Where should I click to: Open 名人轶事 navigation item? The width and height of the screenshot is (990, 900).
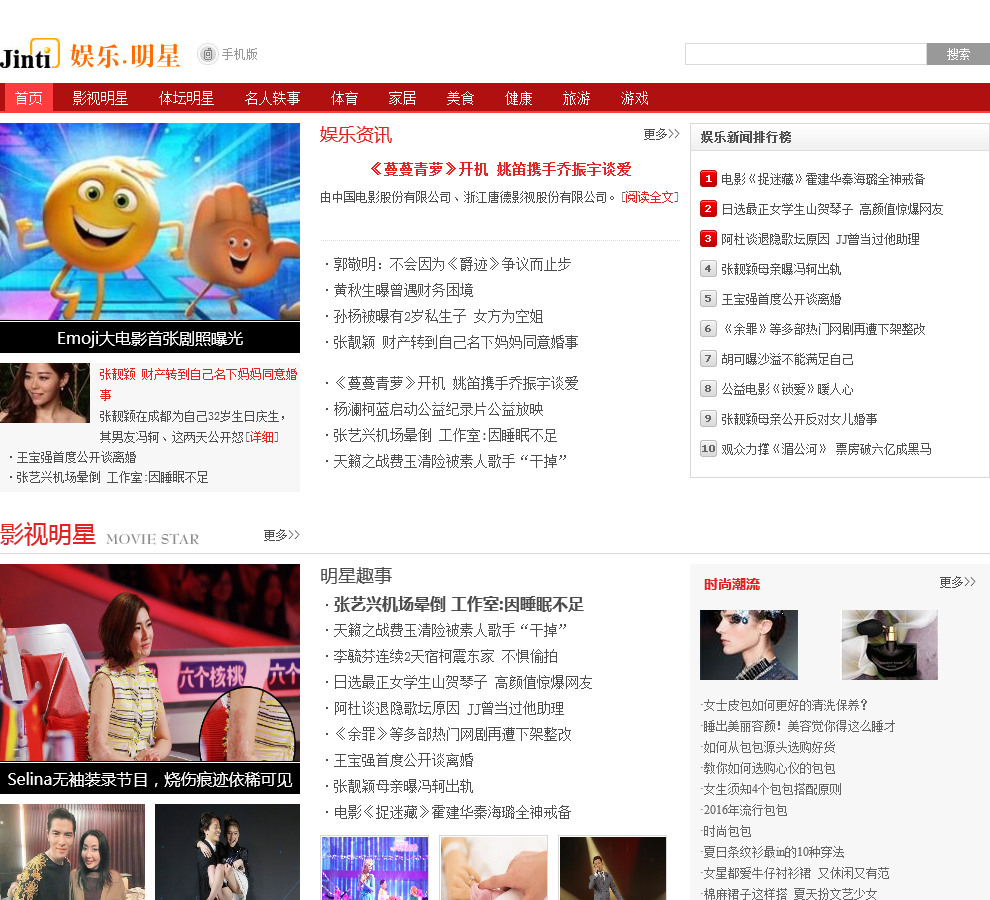[x=272, y=98]
